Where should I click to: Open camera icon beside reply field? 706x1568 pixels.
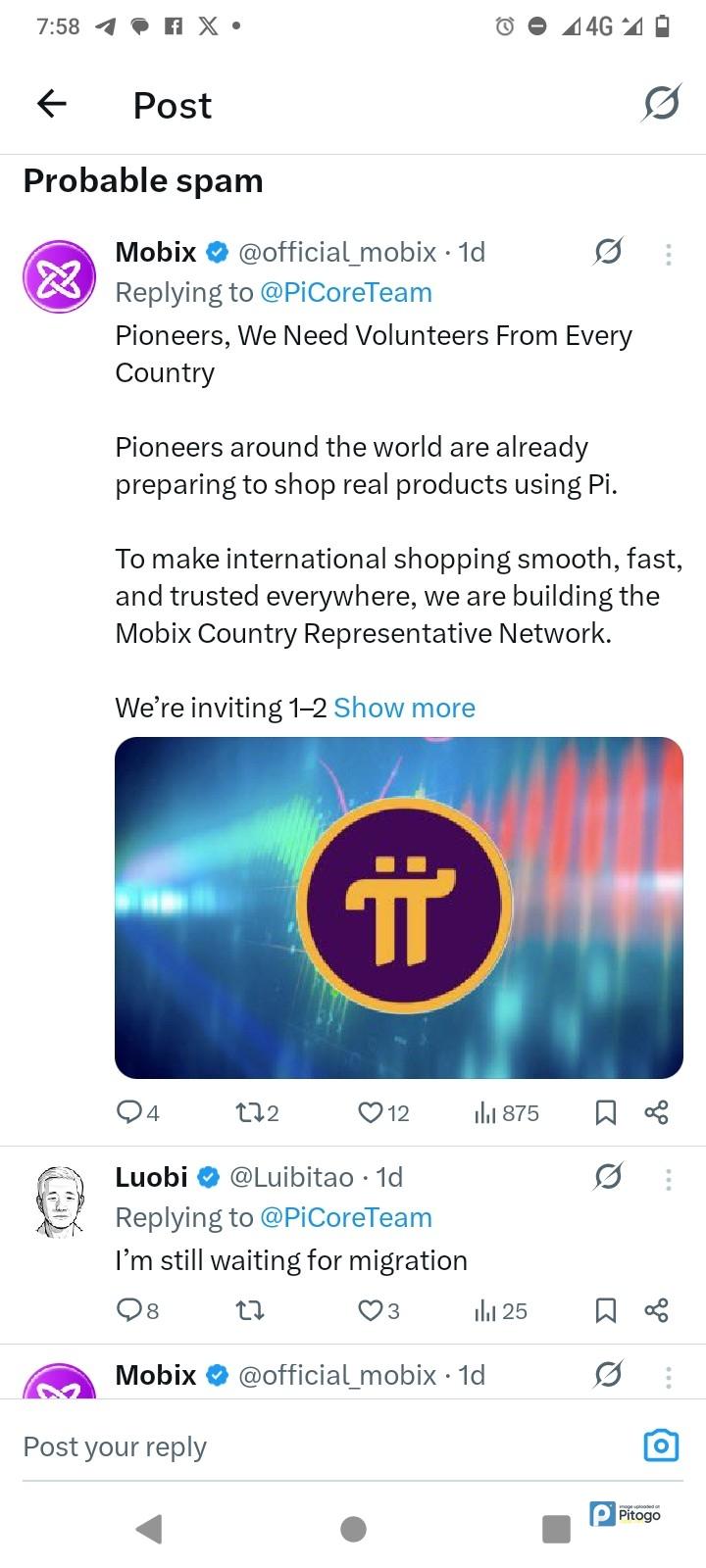(661, 1445)
